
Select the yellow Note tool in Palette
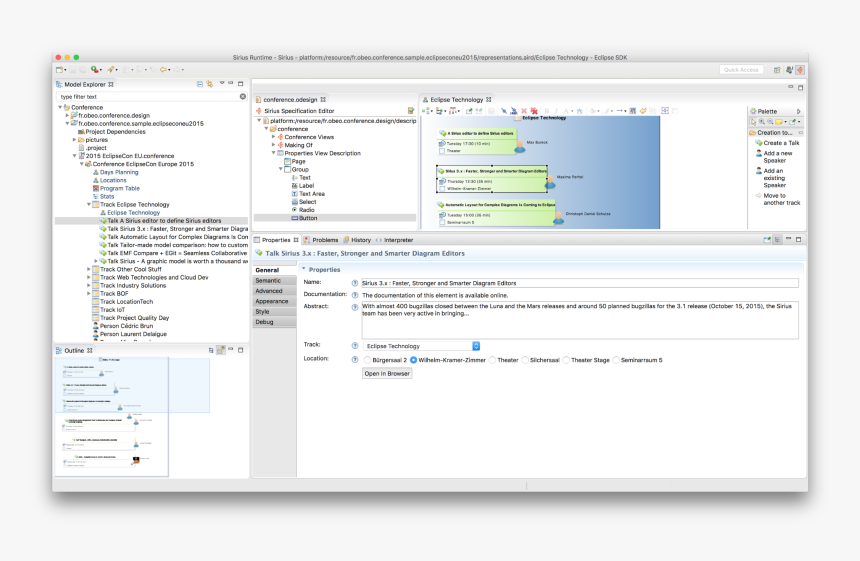click(778, 122)
